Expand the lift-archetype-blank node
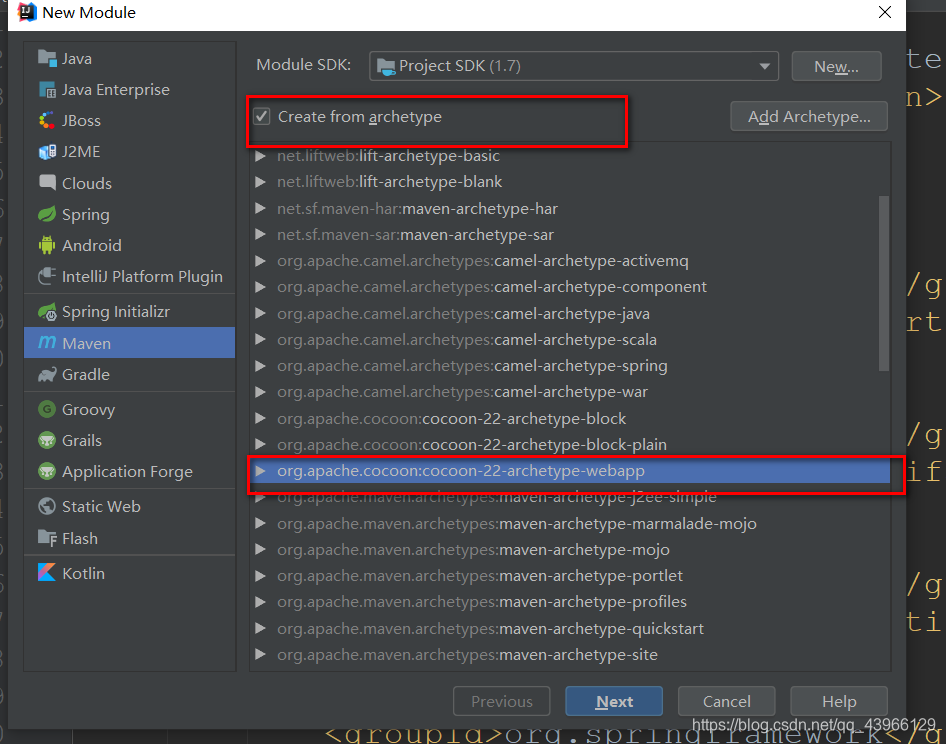Screen dimensions: 946x744 coord(261,182)
